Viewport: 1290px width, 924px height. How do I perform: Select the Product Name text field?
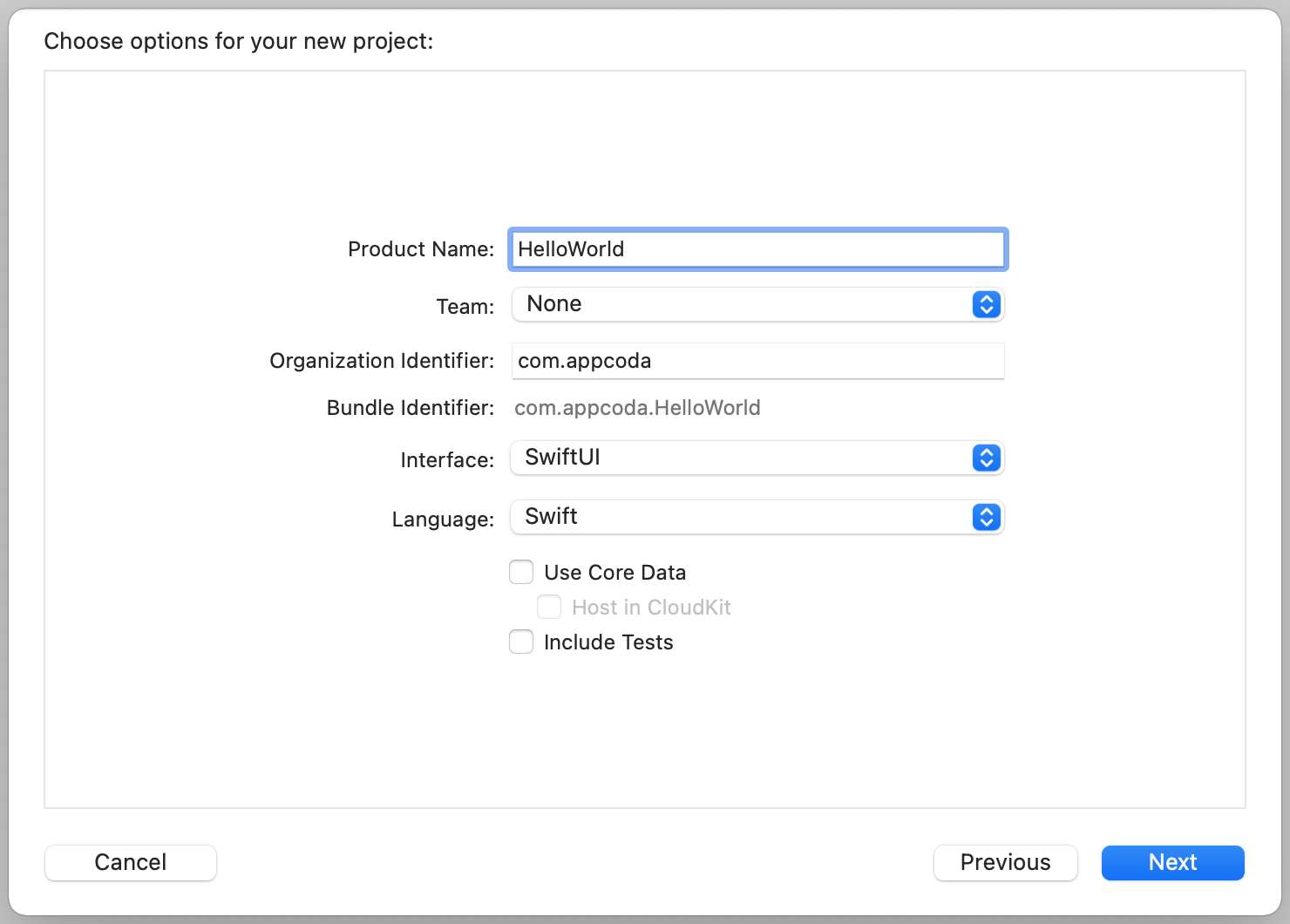[757, 249]
